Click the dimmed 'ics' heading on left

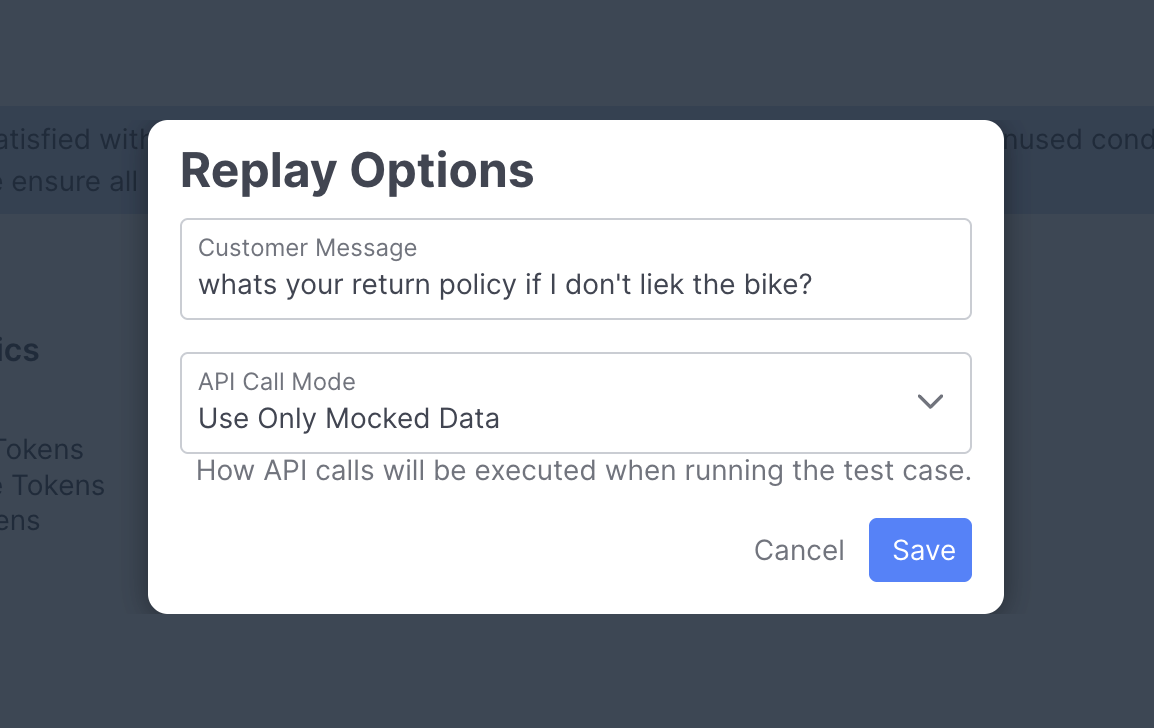(20, 350)
